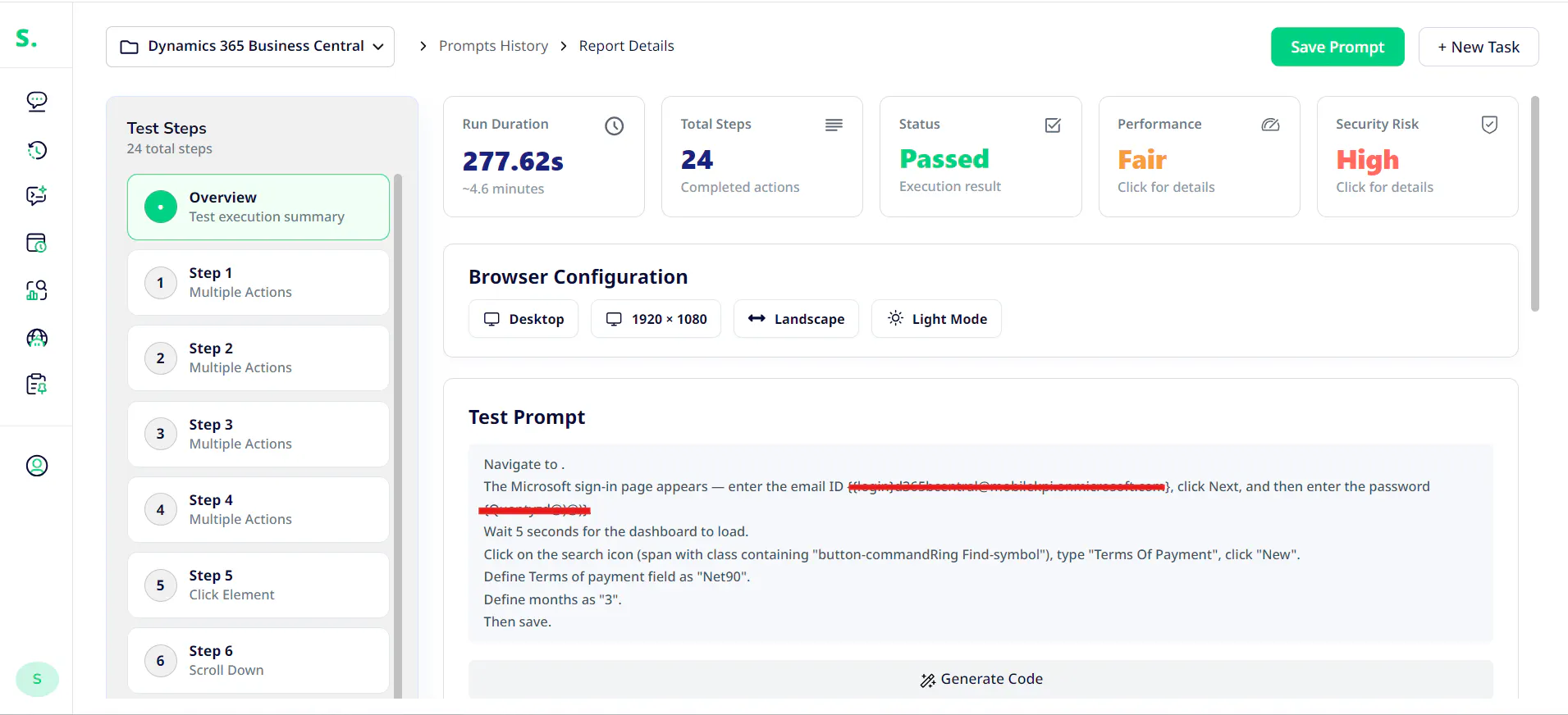Select the Overview test execution summary
This screenshot has height=715, width=1568.
(x=258, y=207)
